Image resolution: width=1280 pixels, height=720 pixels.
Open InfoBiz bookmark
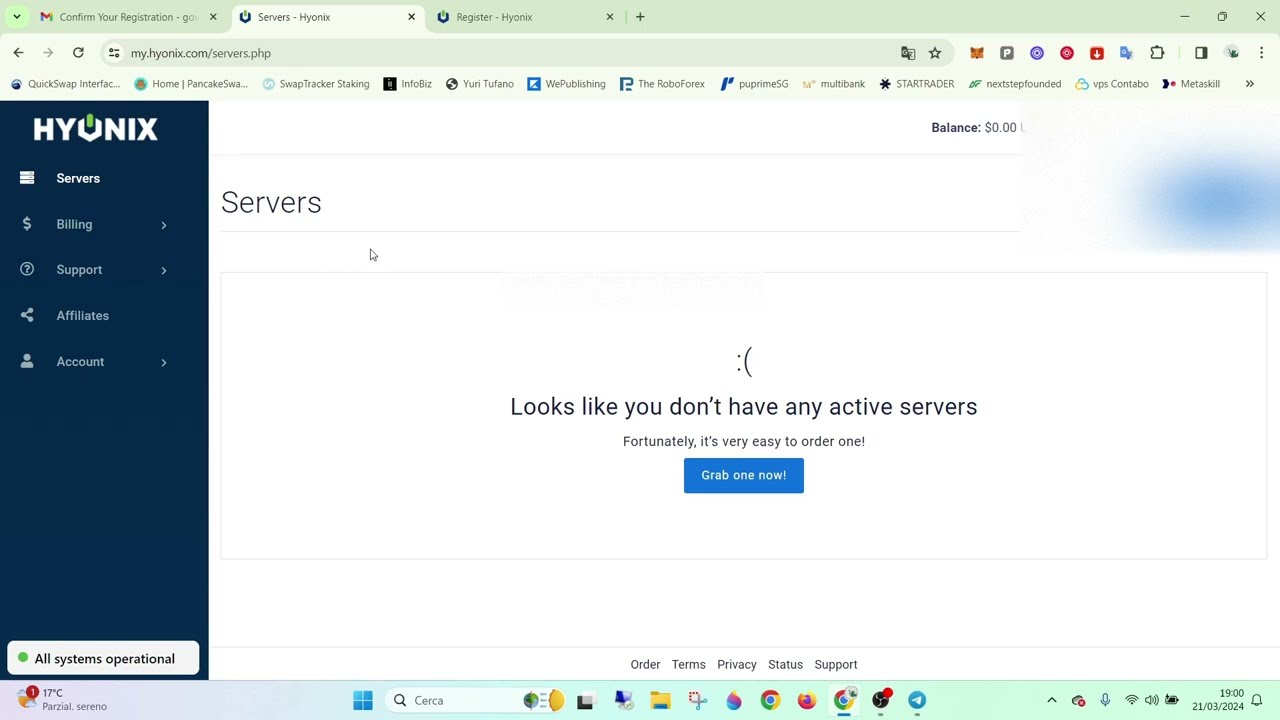click(x=408, y=84)
